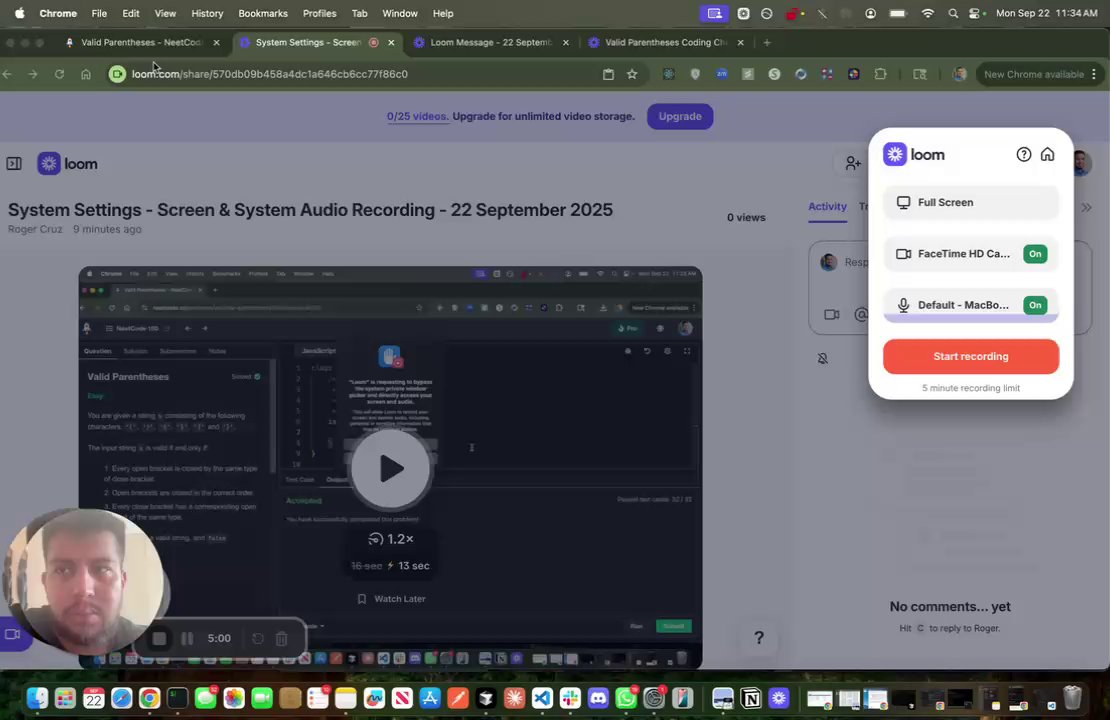Open Notion from the dock

click(x=750, y=699)
